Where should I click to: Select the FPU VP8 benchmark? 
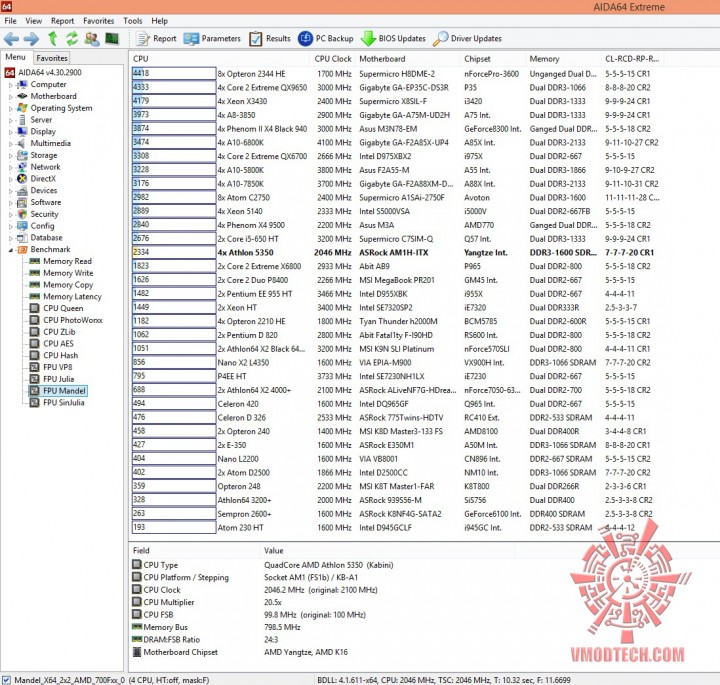[58, 367]
